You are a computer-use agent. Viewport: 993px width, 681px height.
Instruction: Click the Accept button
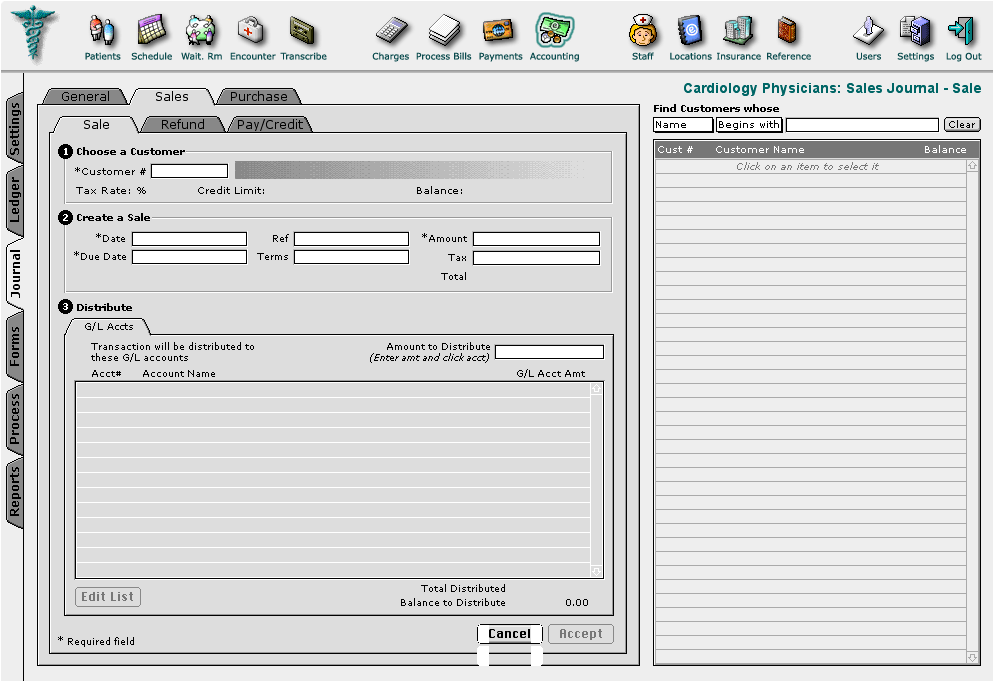point(581,633)
